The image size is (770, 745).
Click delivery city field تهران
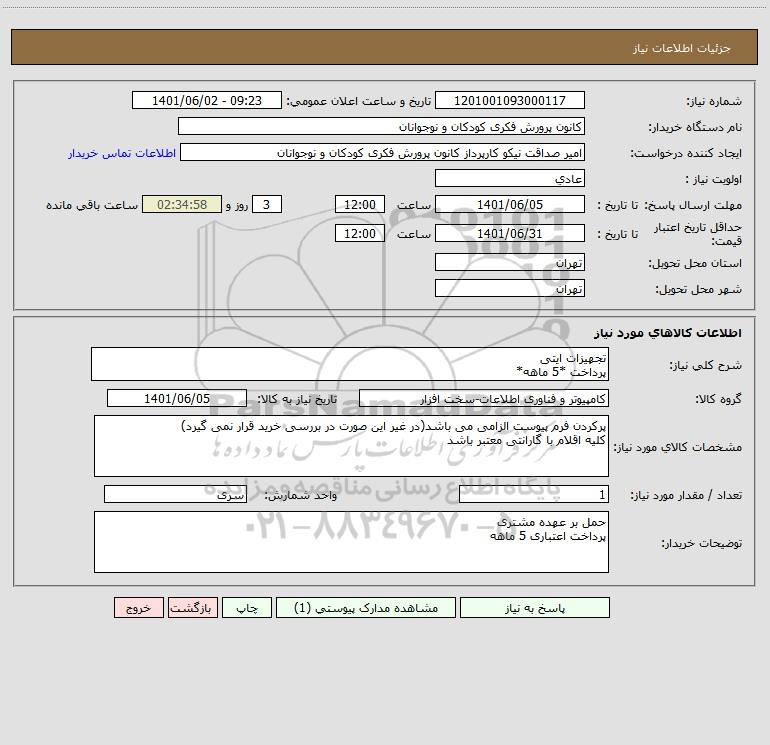click(510, 288)
